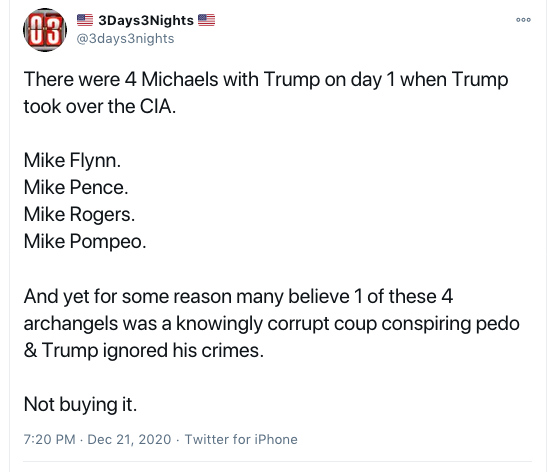Click the And yet for some reason line

point(238,297)
